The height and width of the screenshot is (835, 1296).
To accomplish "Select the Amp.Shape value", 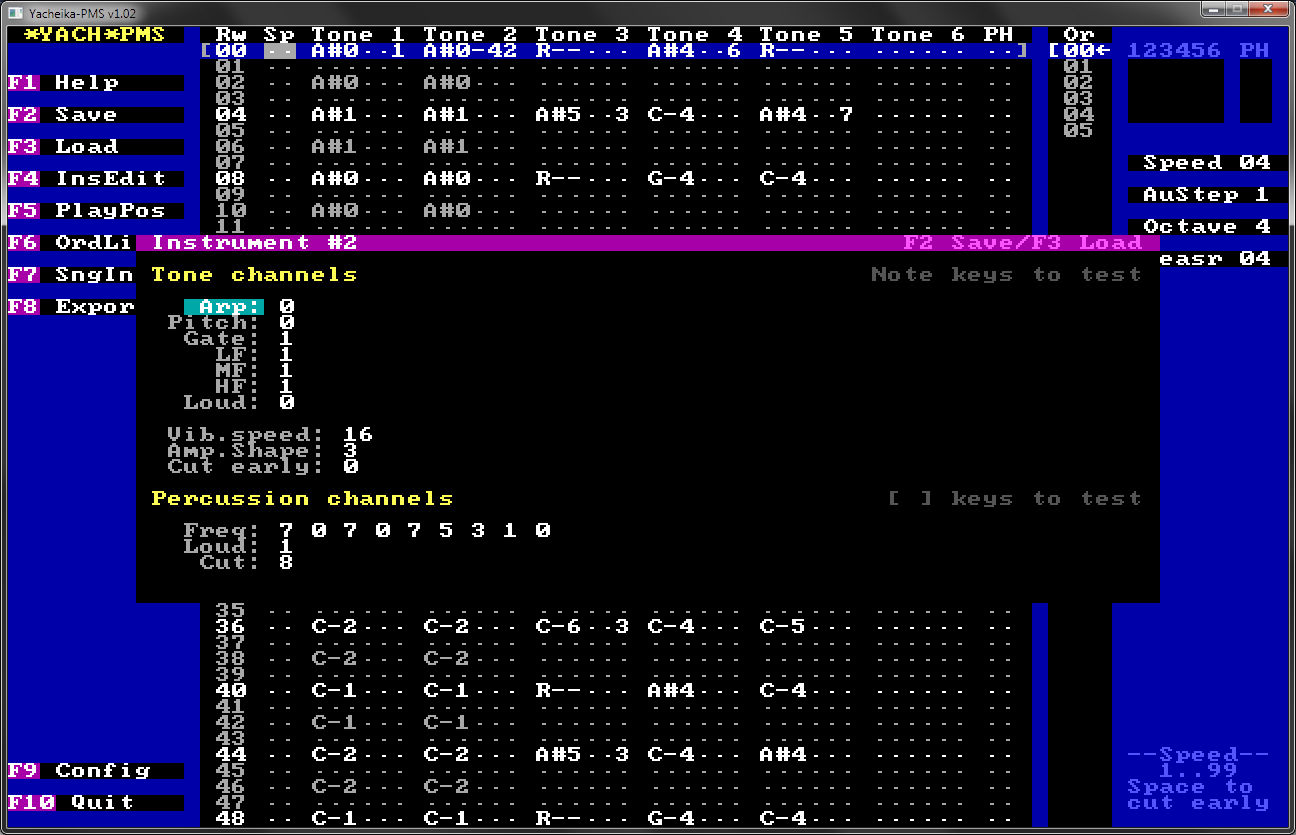I will pos(350,451).
